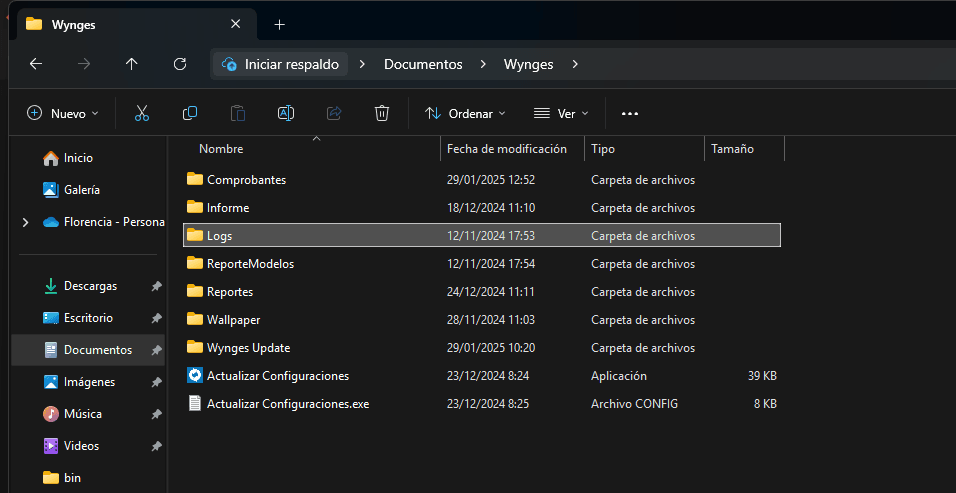This screenshot has height=493, width=956.
Task: Click the Rename icon in toolbar
Action: click(286, 114)
